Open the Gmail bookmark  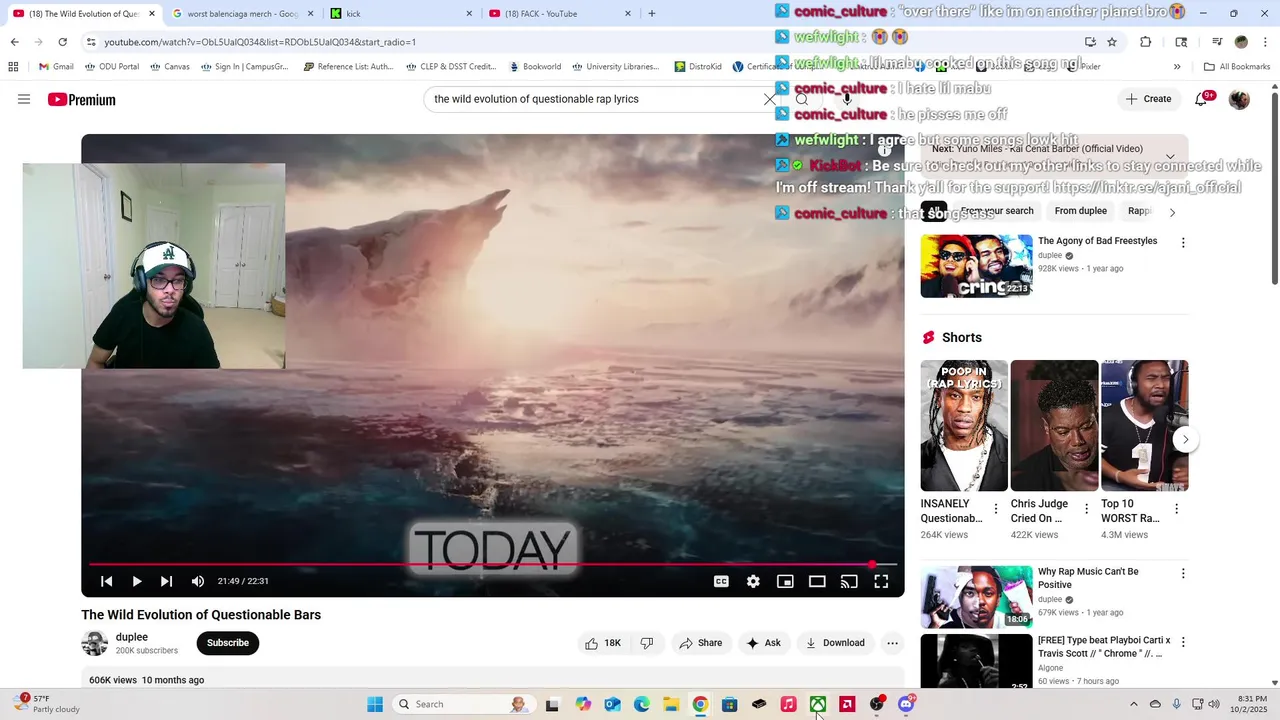(56, 67)
